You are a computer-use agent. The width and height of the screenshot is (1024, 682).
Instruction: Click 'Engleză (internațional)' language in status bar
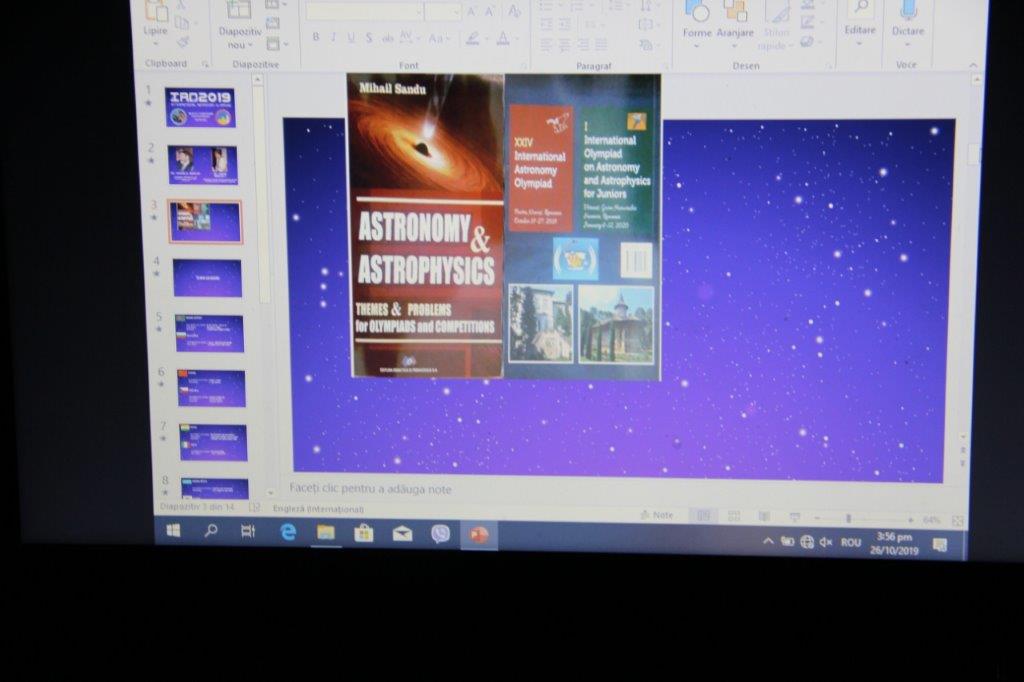pos(318,509)
